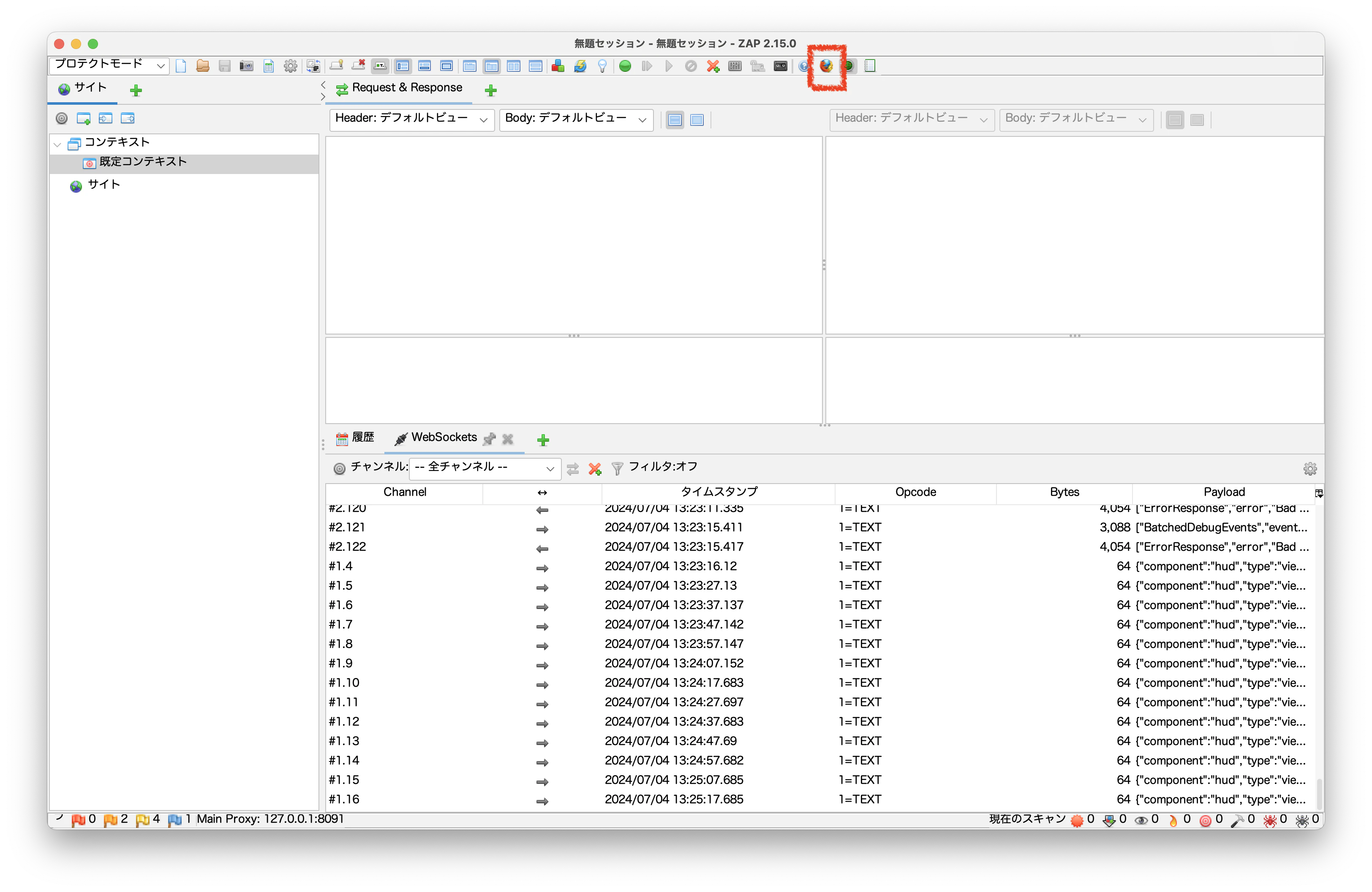Click the New Session toolbar icon
The image size is (1372, 892).
point(181,66)
